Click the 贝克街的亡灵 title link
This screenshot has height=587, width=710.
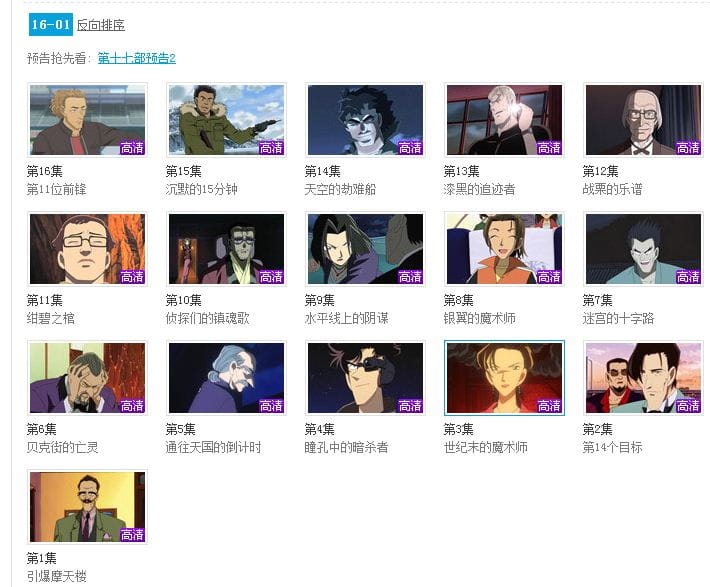(62, 447)
